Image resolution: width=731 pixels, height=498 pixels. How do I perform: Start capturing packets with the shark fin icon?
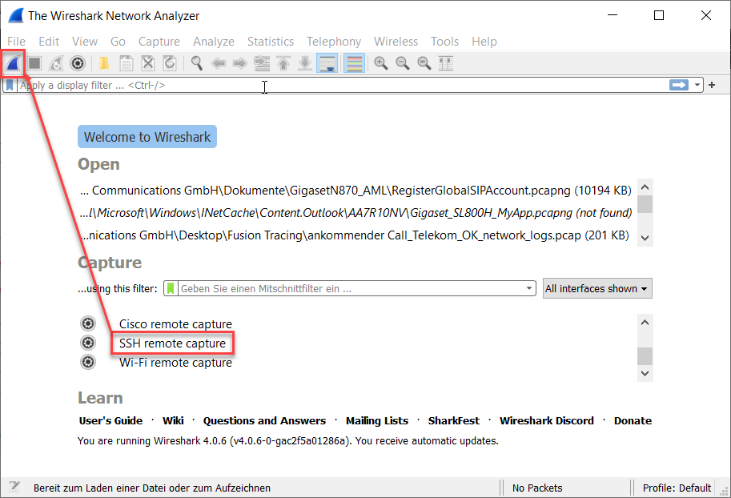click(x=13, y=63)
